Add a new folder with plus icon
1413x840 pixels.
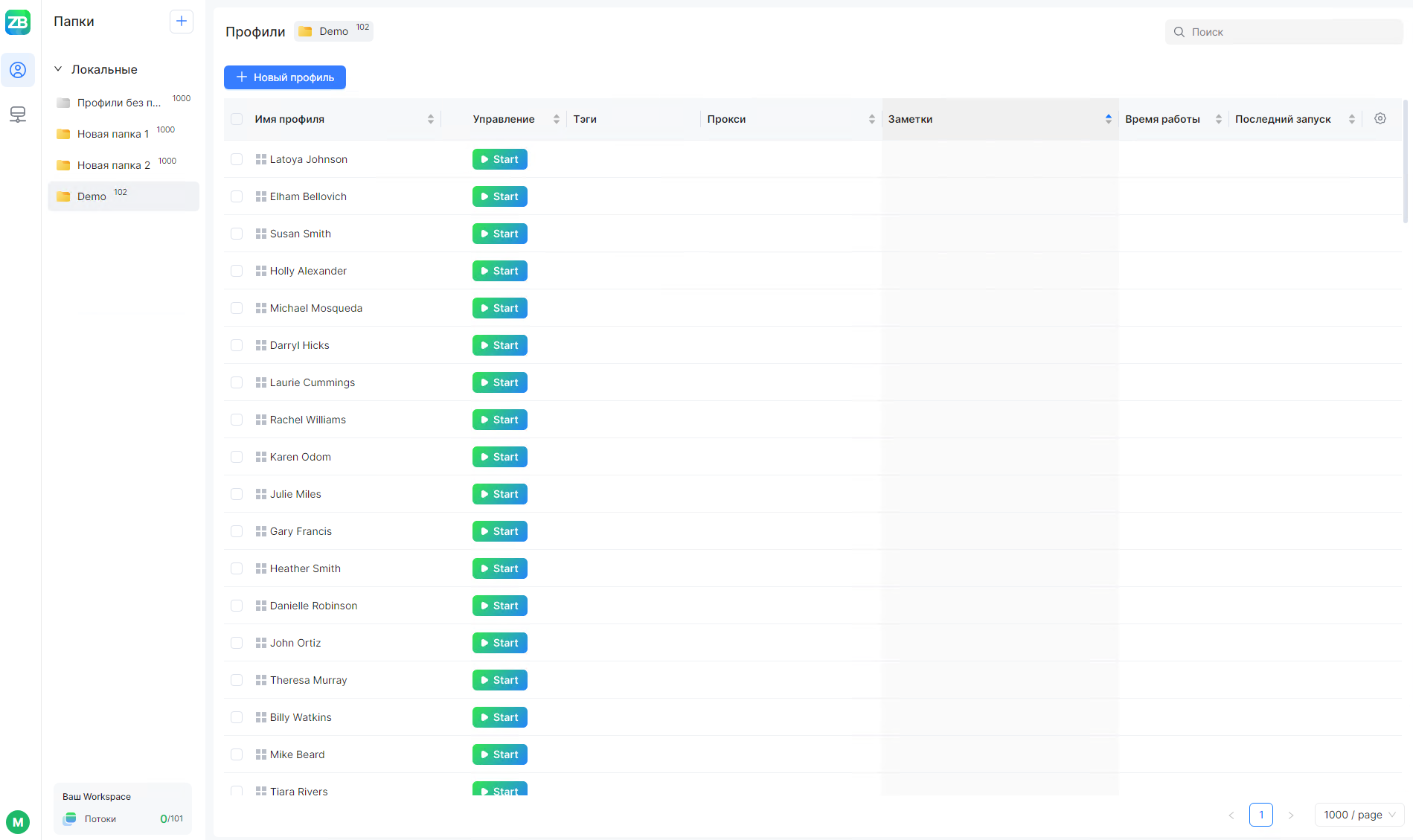181,22
